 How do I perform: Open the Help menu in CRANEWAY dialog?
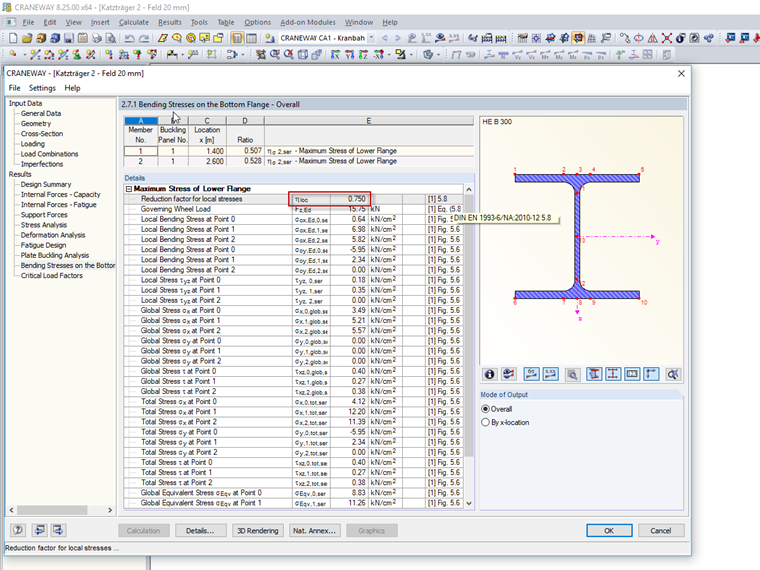72,88
